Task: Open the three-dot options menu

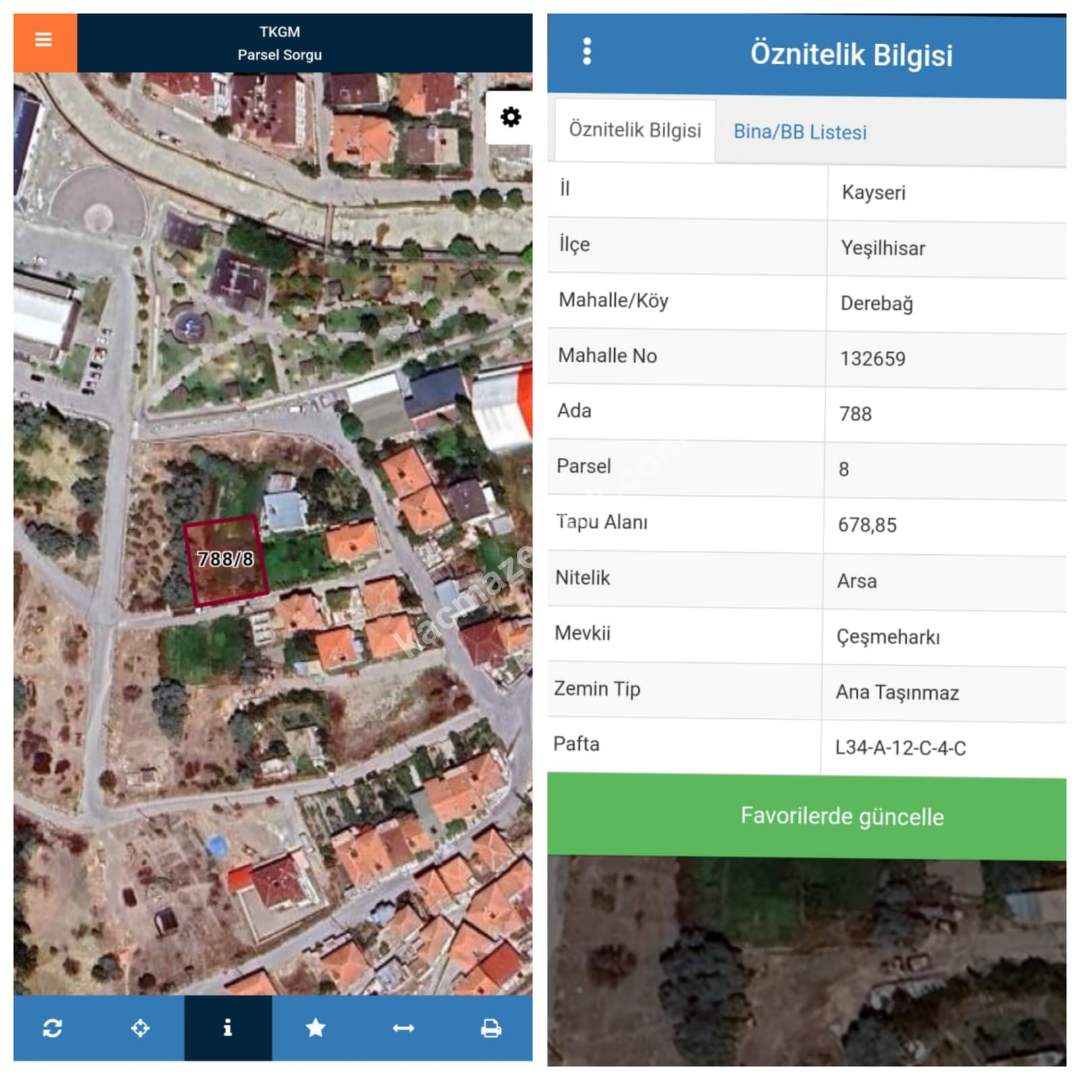Action: (587, 52)
